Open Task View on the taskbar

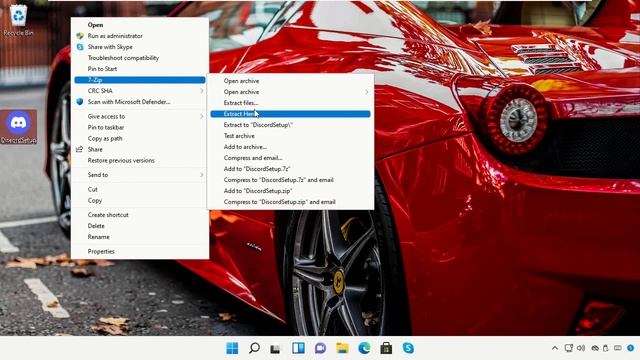(x=276, y=349)
